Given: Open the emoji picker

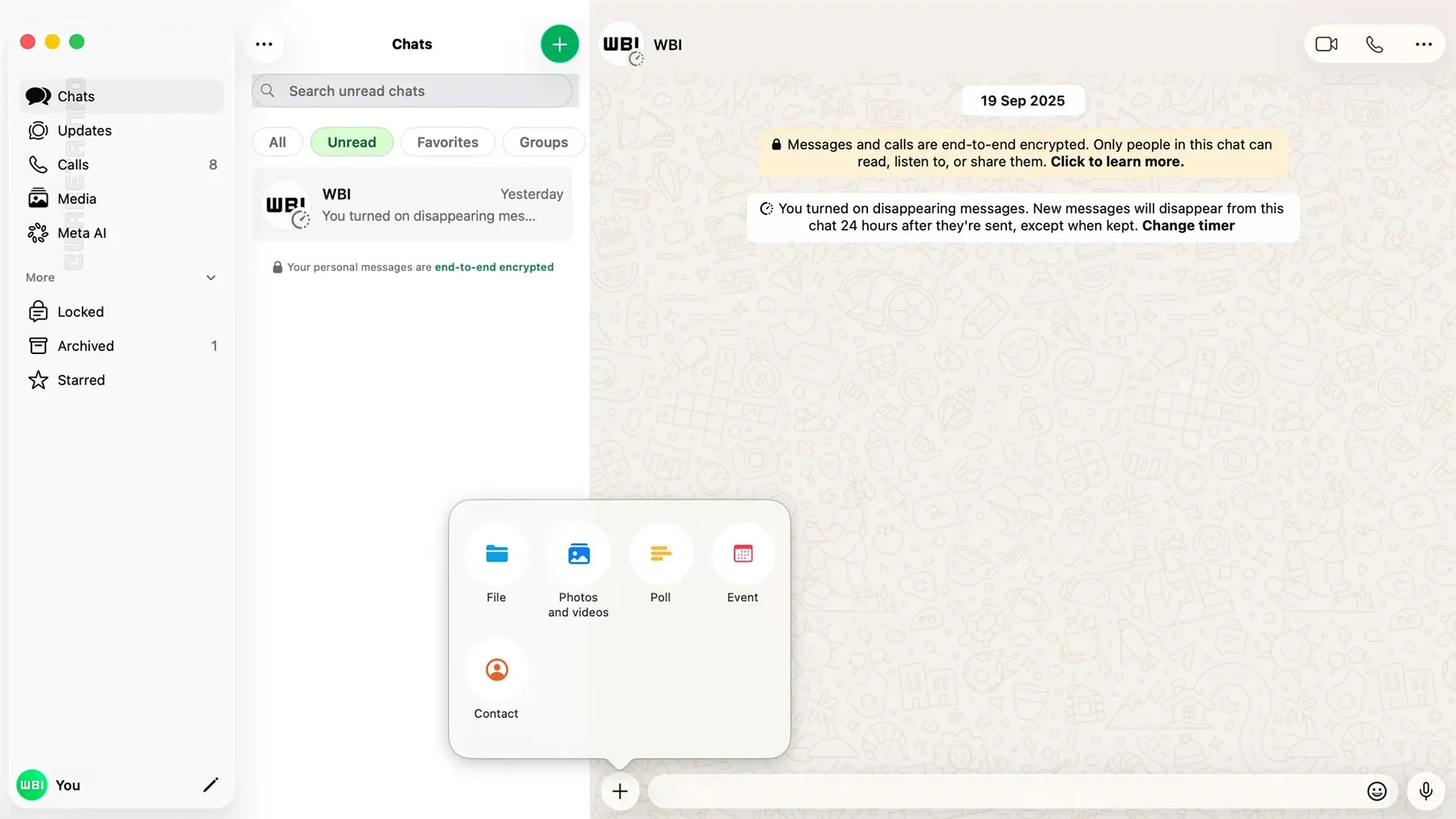Looking at the screenshot, I should point(1377,791).
